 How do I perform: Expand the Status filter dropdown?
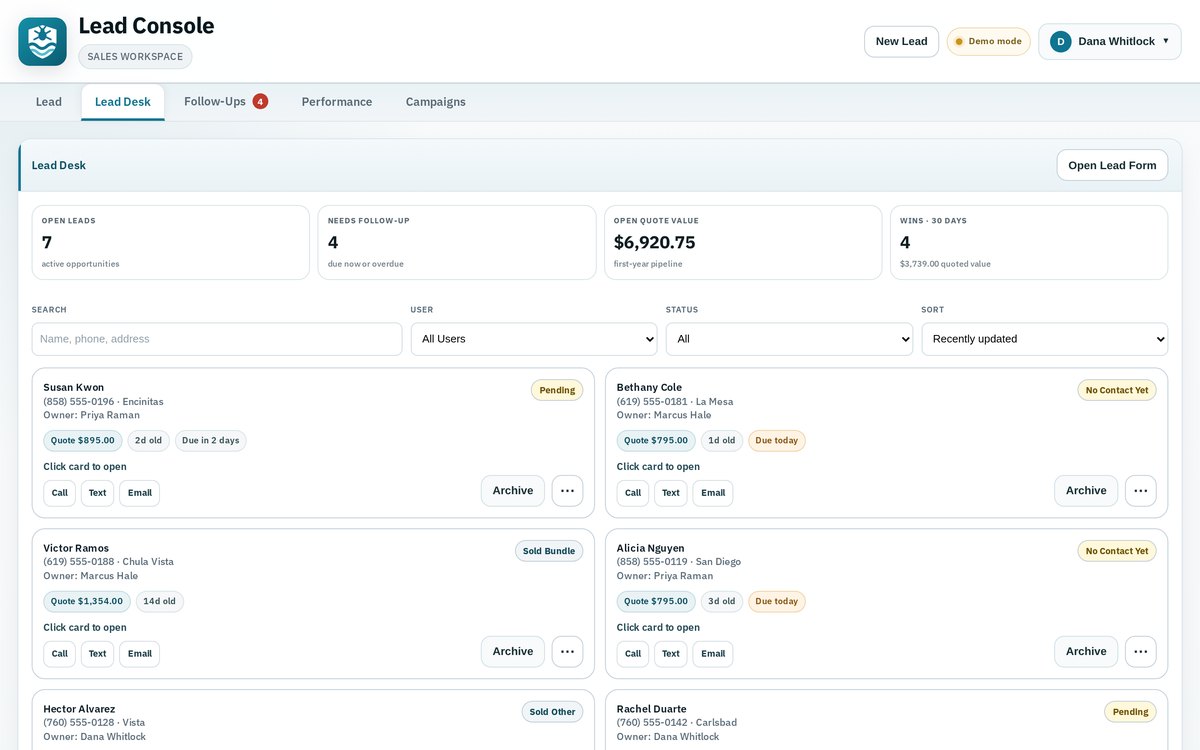789,339
